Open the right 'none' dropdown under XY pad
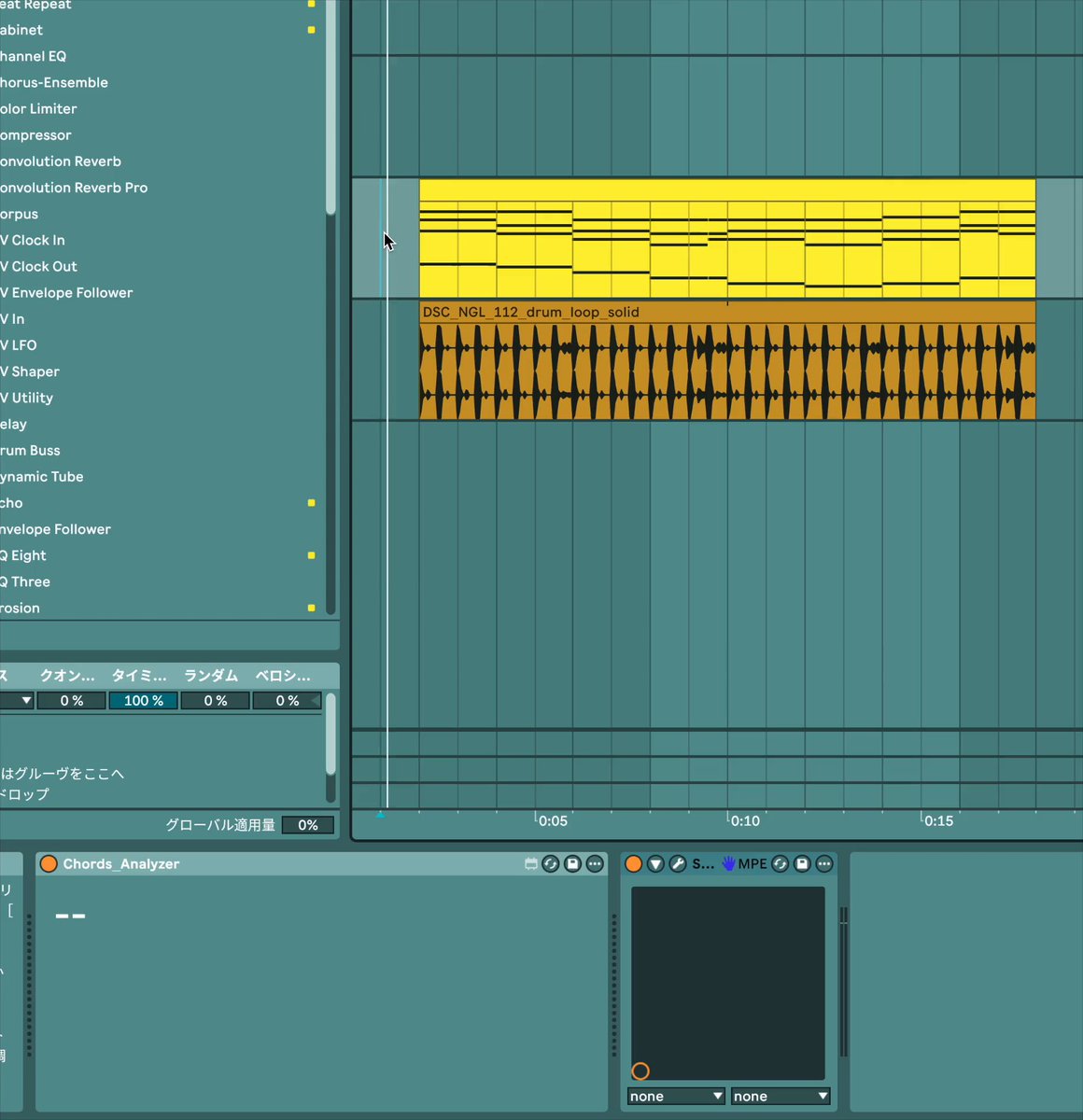 (781, 1096)
